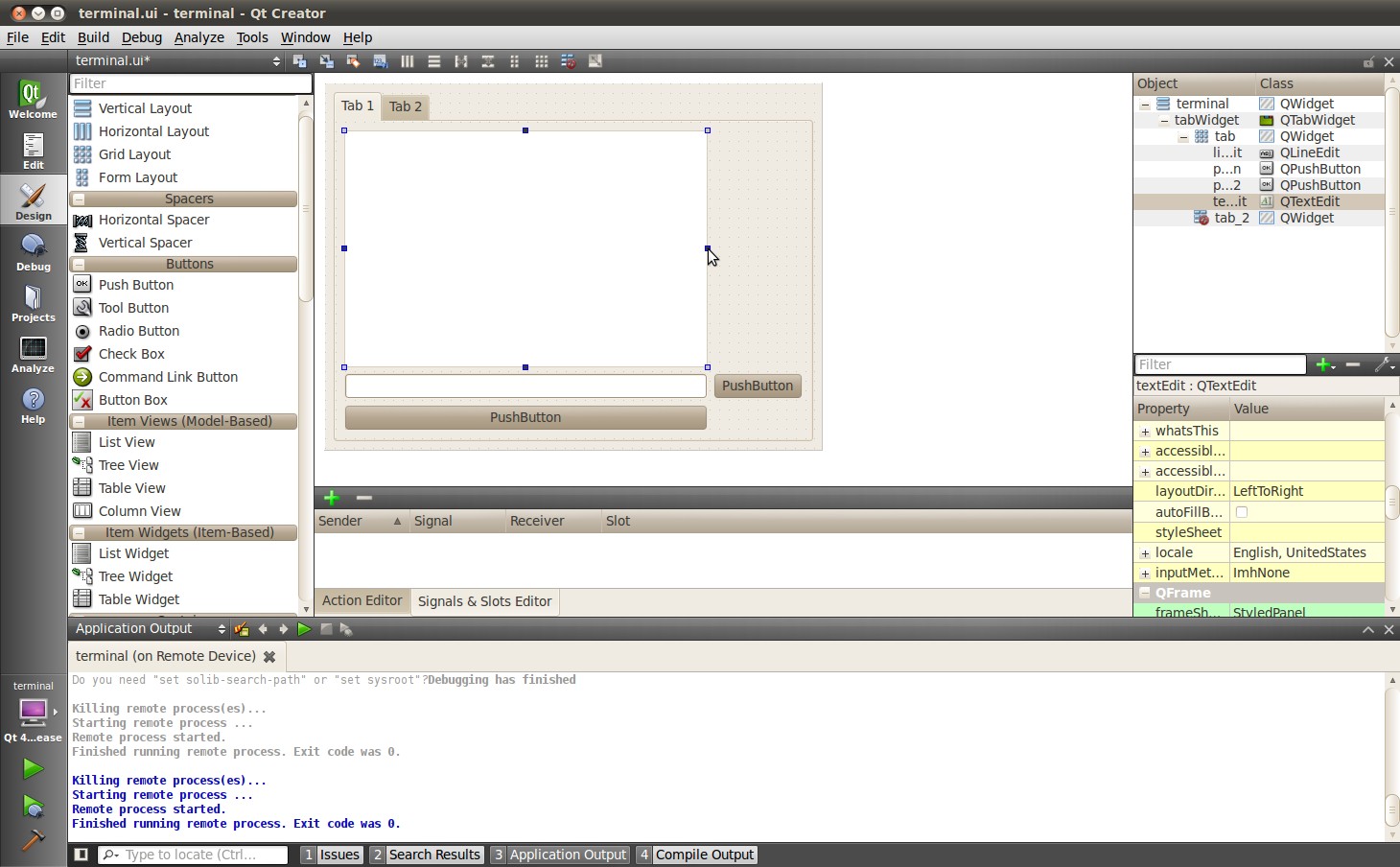
Task: Close the terminal (on Remote Device) output tab
Action: coord(269,657)
